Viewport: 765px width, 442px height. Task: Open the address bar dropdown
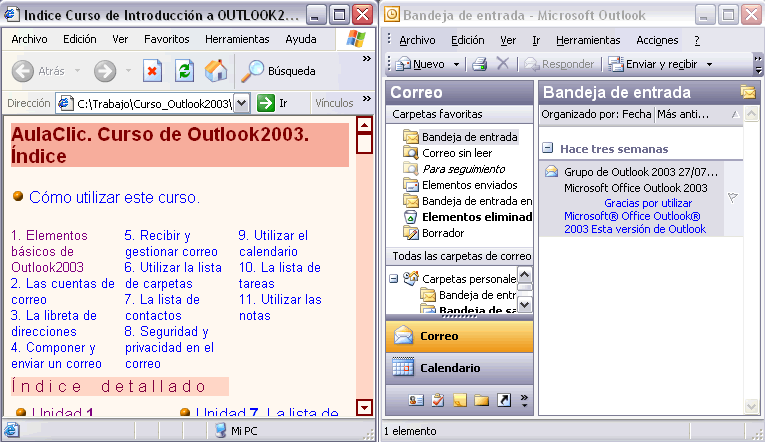tap(241, 103)
